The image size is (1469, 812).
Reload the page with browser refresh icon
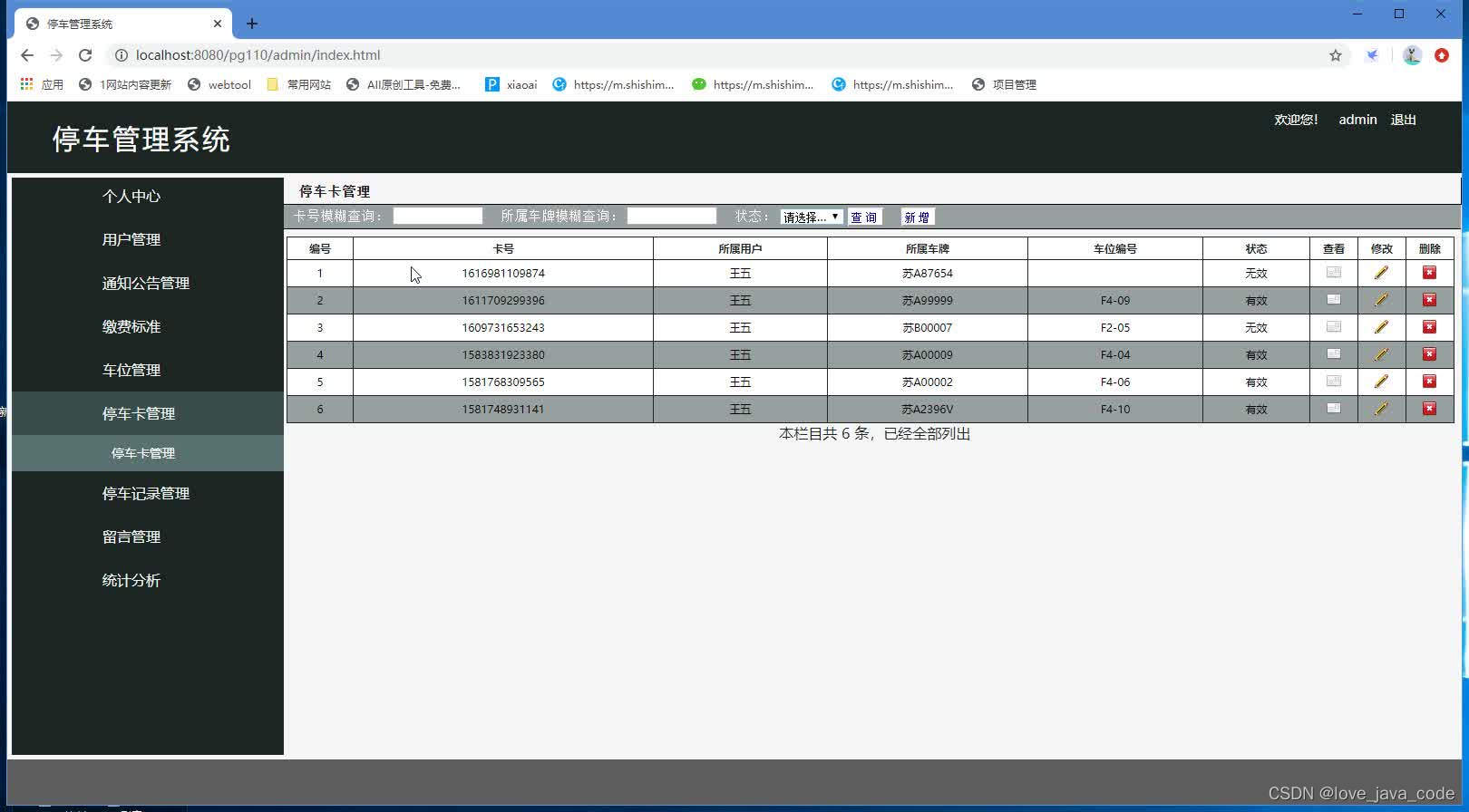pyautogui.click(x=85, y=55)
